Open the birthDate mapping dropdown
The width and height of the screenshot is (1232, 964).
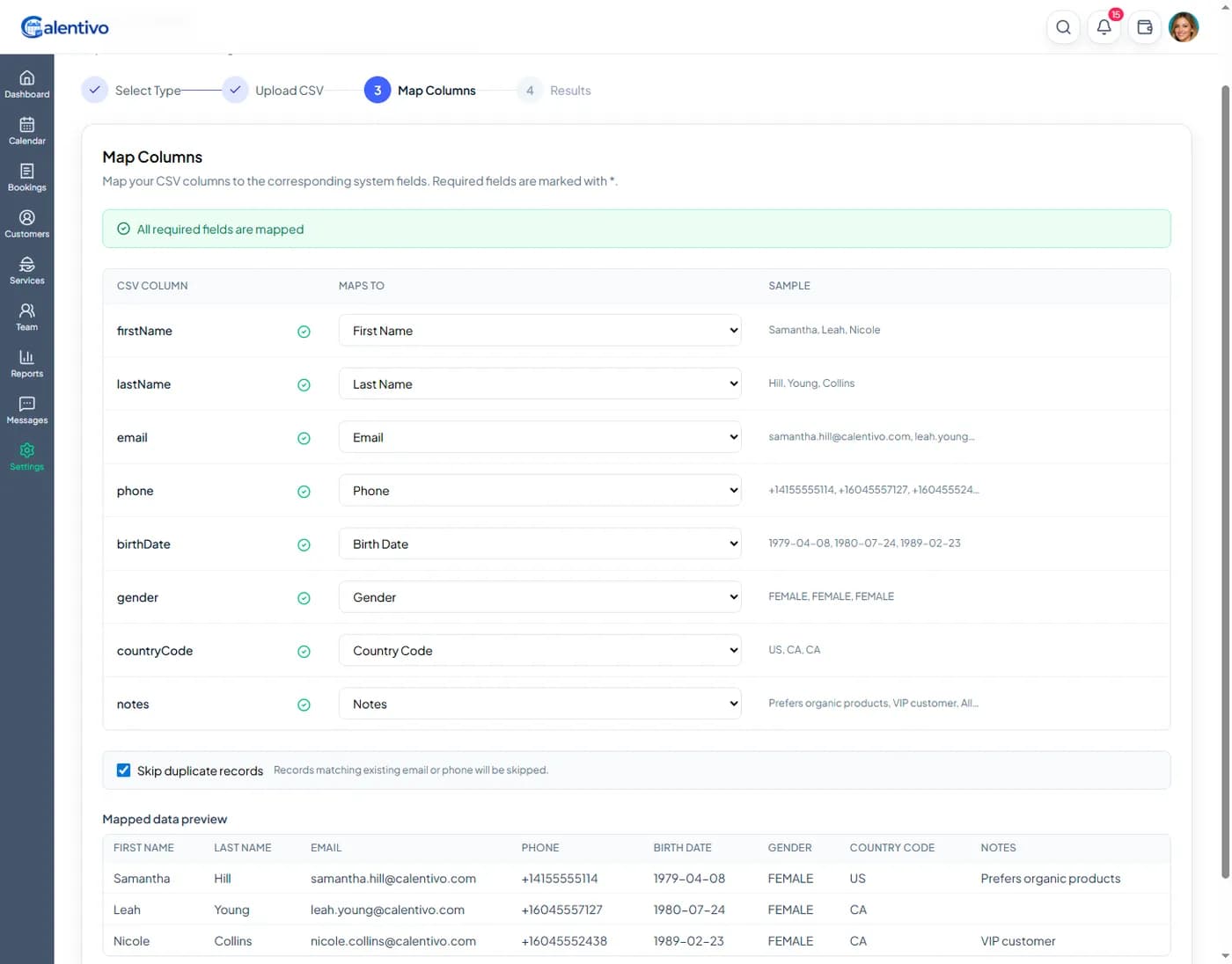(539, 544)
